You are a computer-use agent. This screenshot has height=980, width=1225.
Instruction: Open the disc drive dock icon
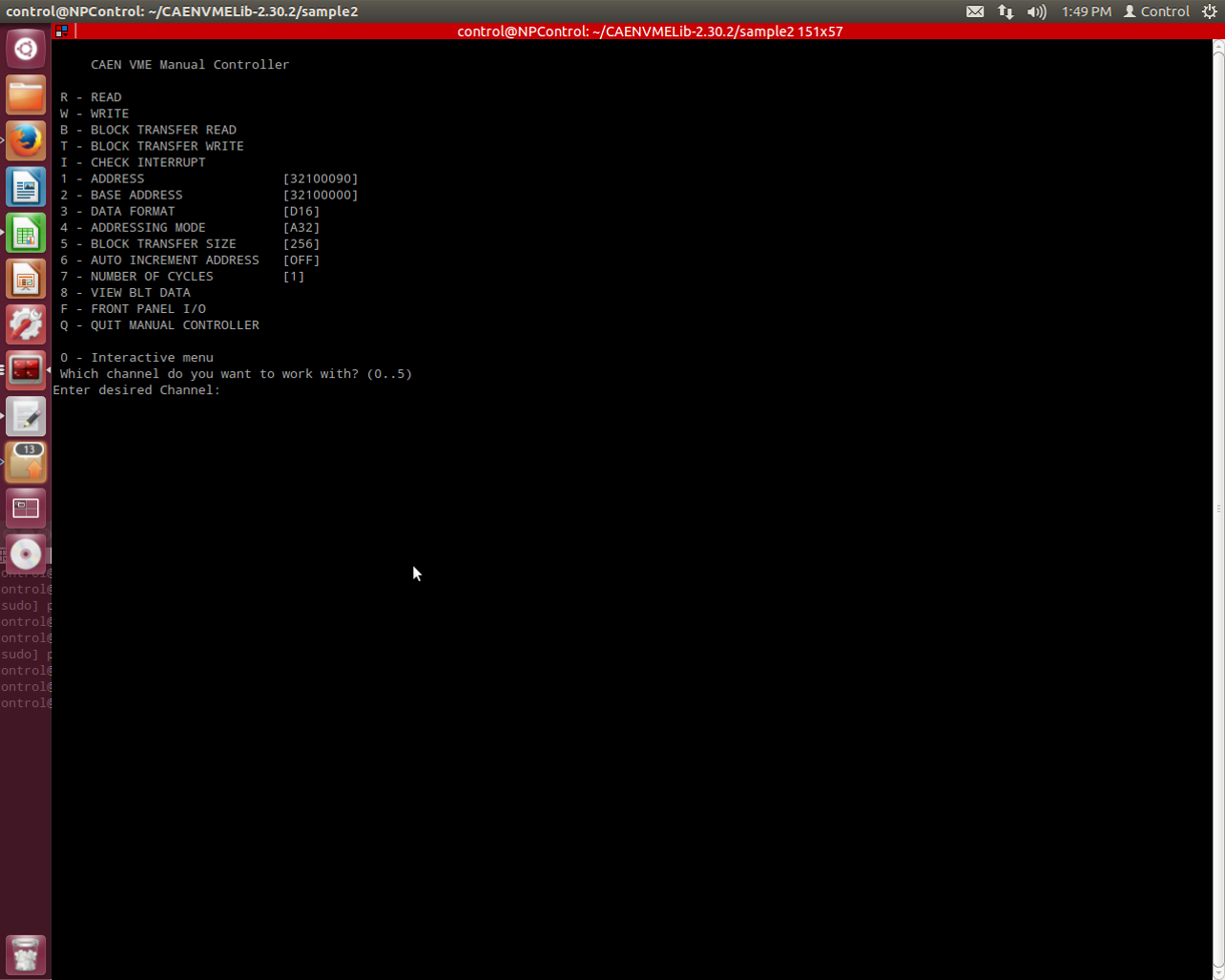(x=26, y=553)
